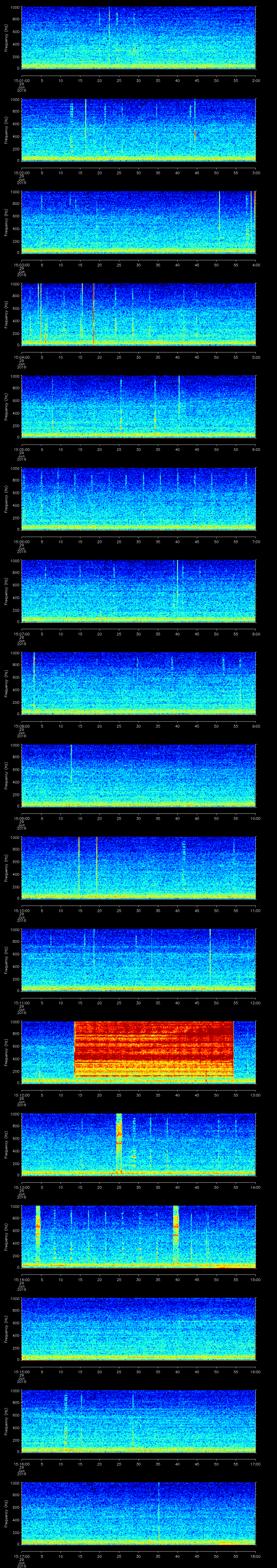Image resolution: width=277 pixels, height=1568 pixels.
Task: Click the 13:00 end time label
Action: [255, 1095]
